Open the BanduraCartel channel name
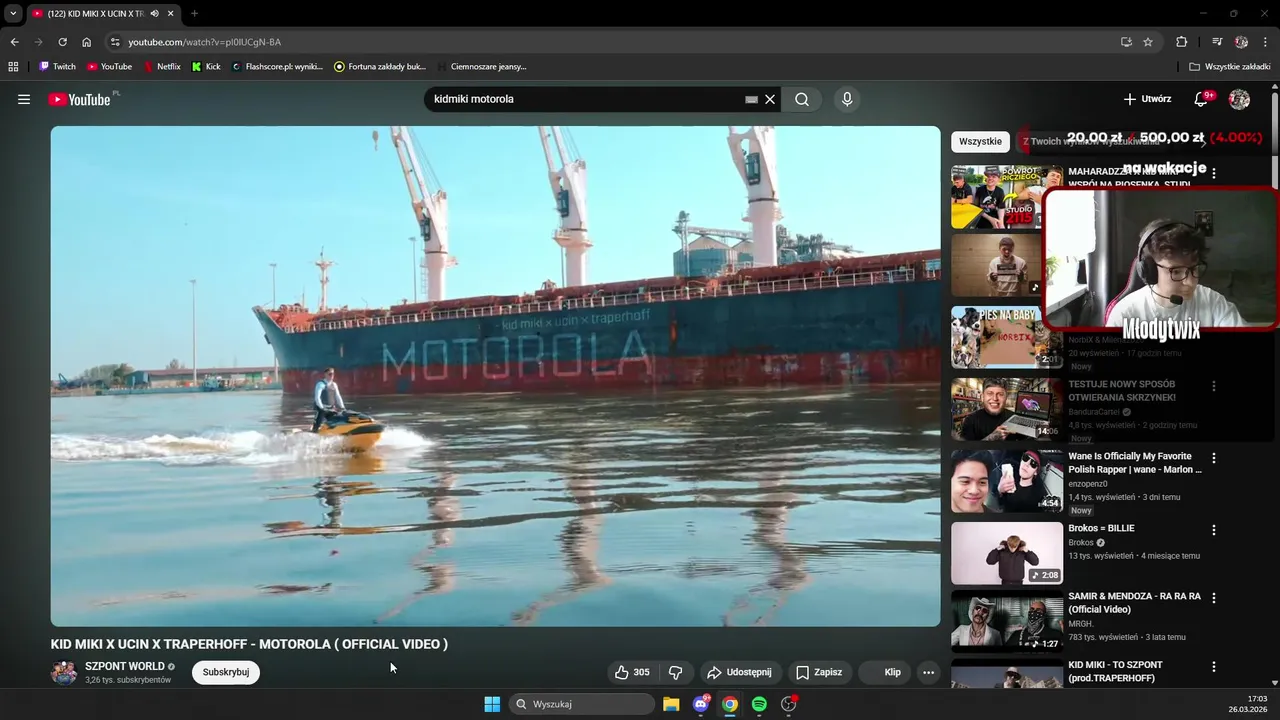The width and height of the screenshot is (1280, 720). coord(1094,411)
